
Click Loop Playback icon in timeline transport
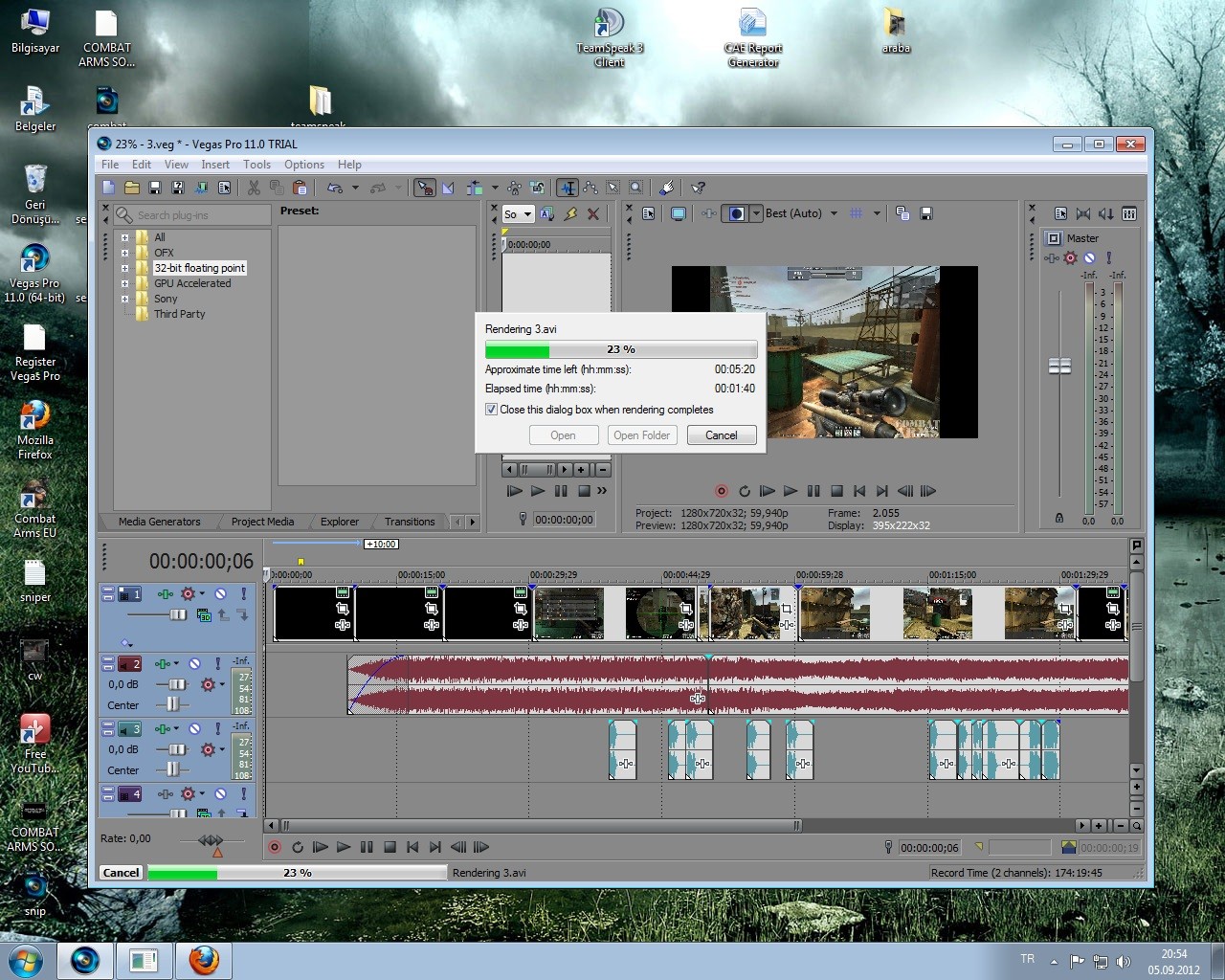(298, 847)
